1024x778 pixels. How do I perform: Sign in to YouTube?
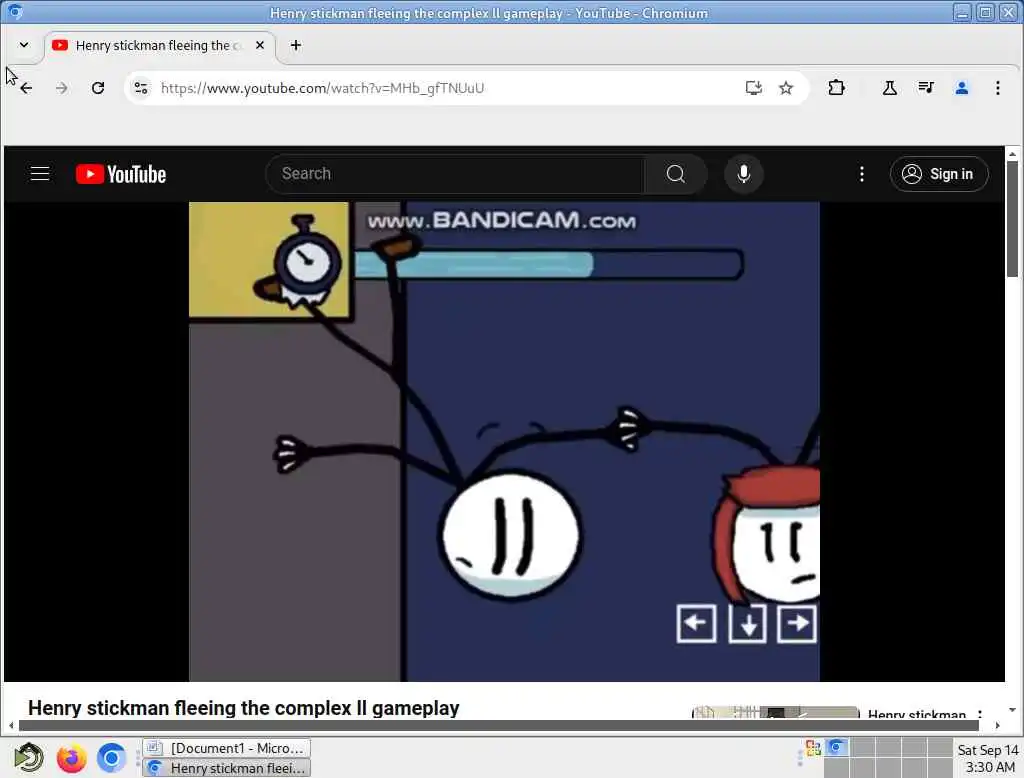click(x=938, y=174)
